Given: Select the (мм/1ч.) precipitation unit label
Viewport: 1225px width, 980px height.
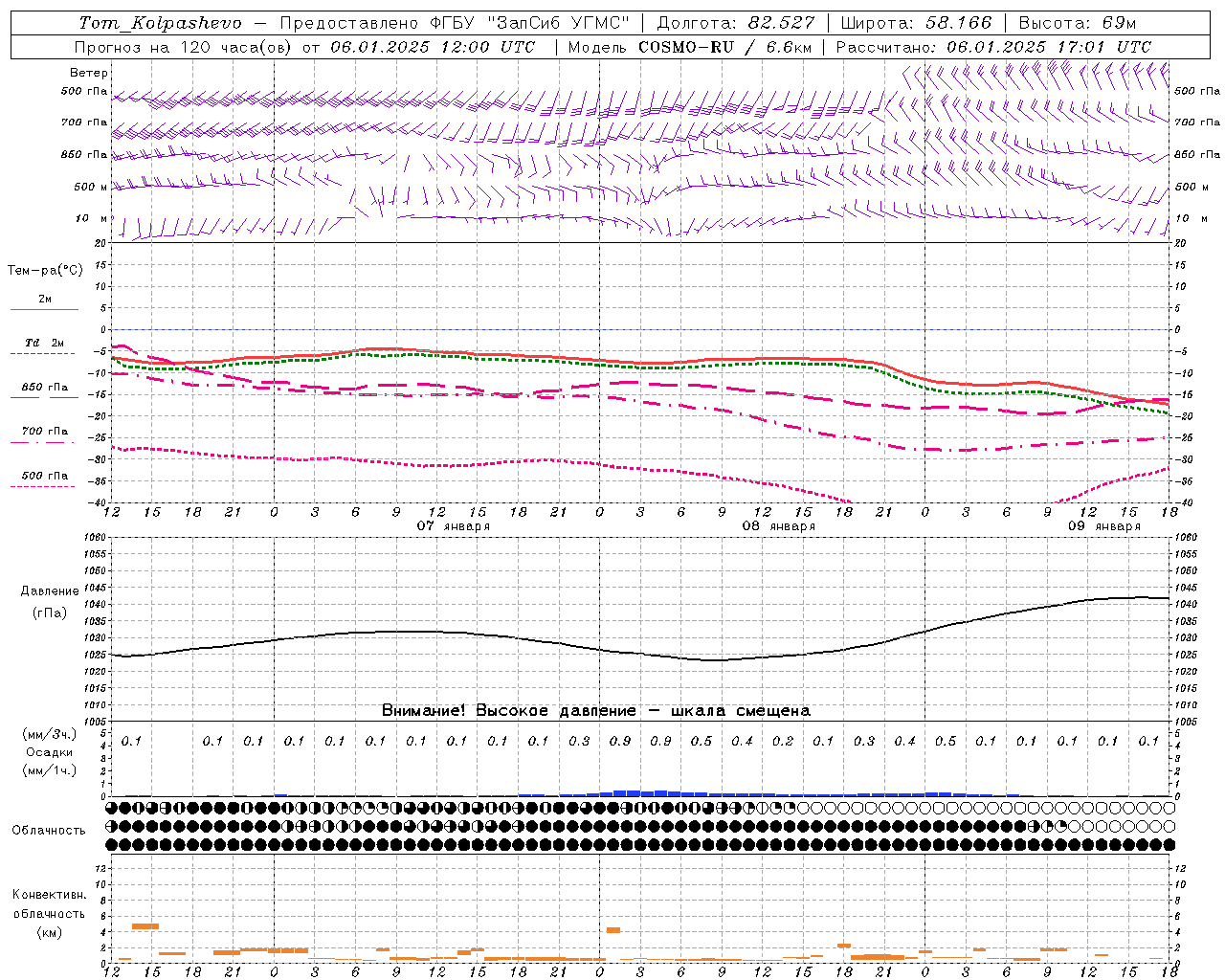Looking at the screenshot, I should tap(50, 770).
